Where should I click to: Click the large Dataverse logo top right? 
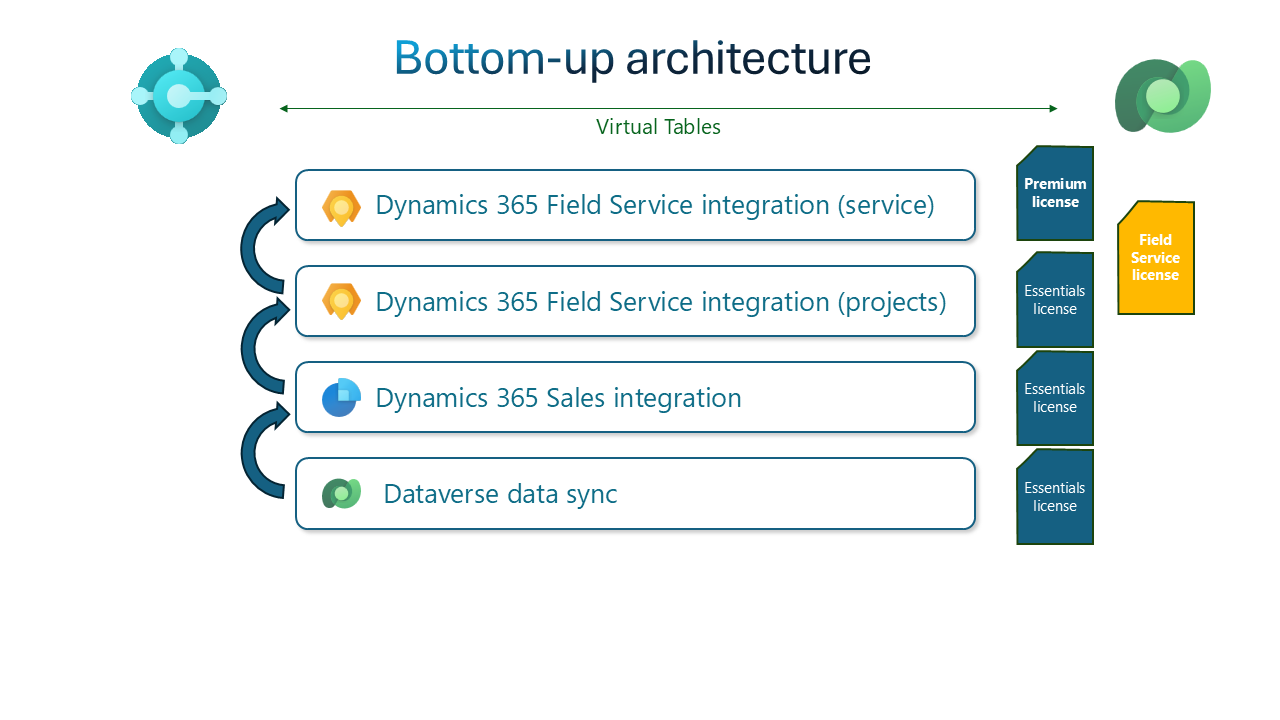pos(1162,96)
